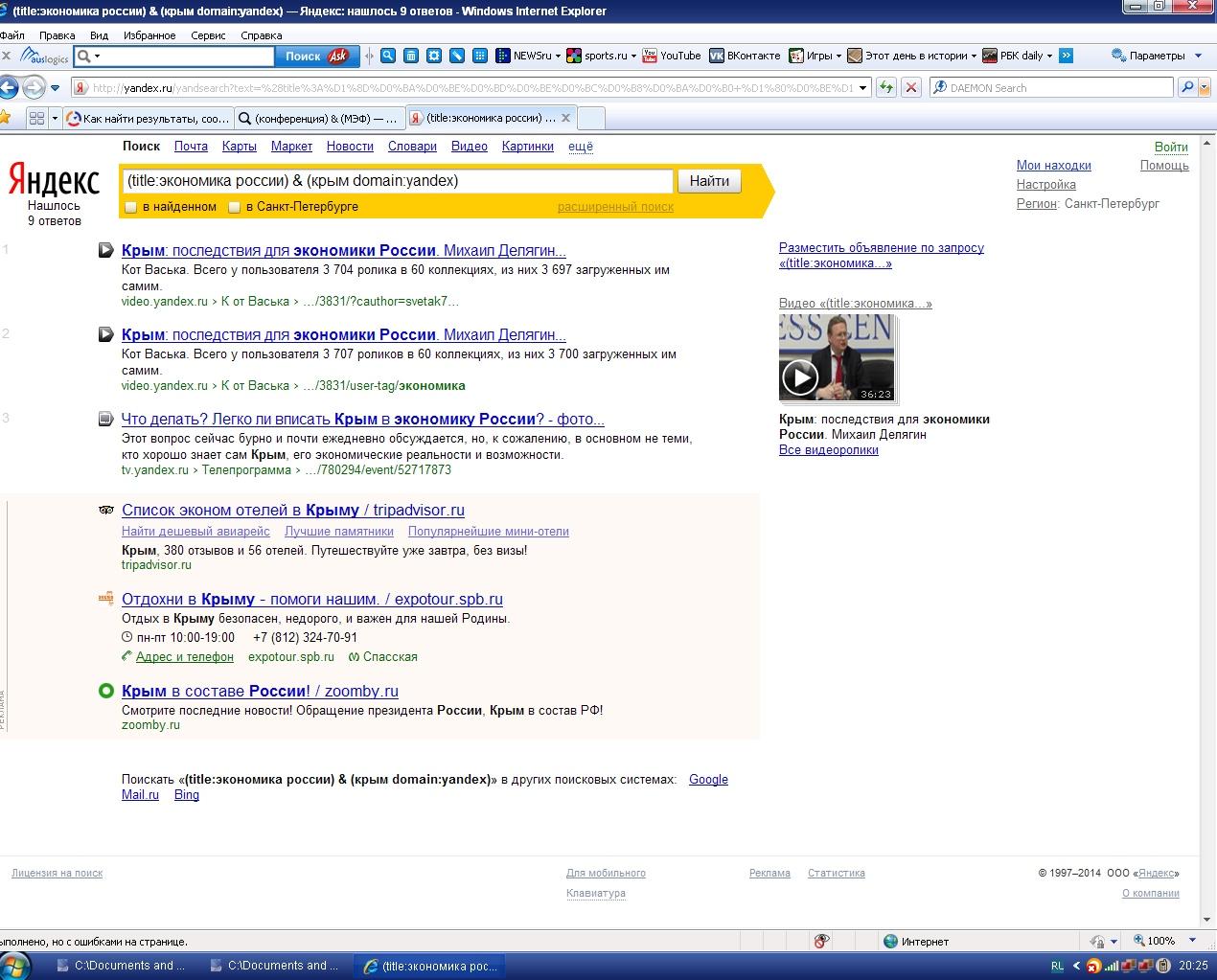Viewport: 1217px width, 980px height.
Task: Open the Windows Start button
Action: (16, 965)
